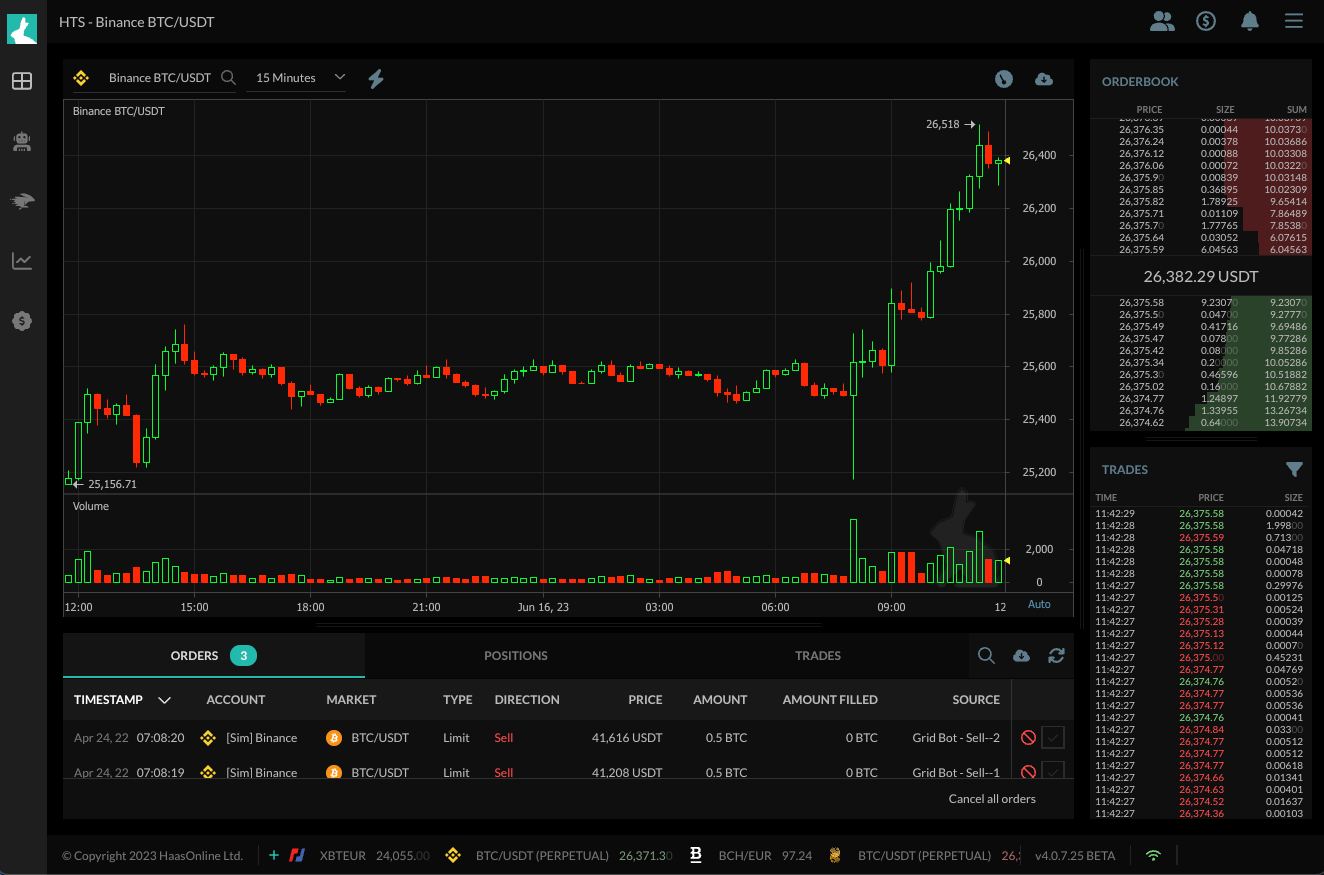Tick the checkbox for the Grid Bot Sell--2 order
The width and height of the screenshot is (1324, 875).
(x=1055, y=737)
